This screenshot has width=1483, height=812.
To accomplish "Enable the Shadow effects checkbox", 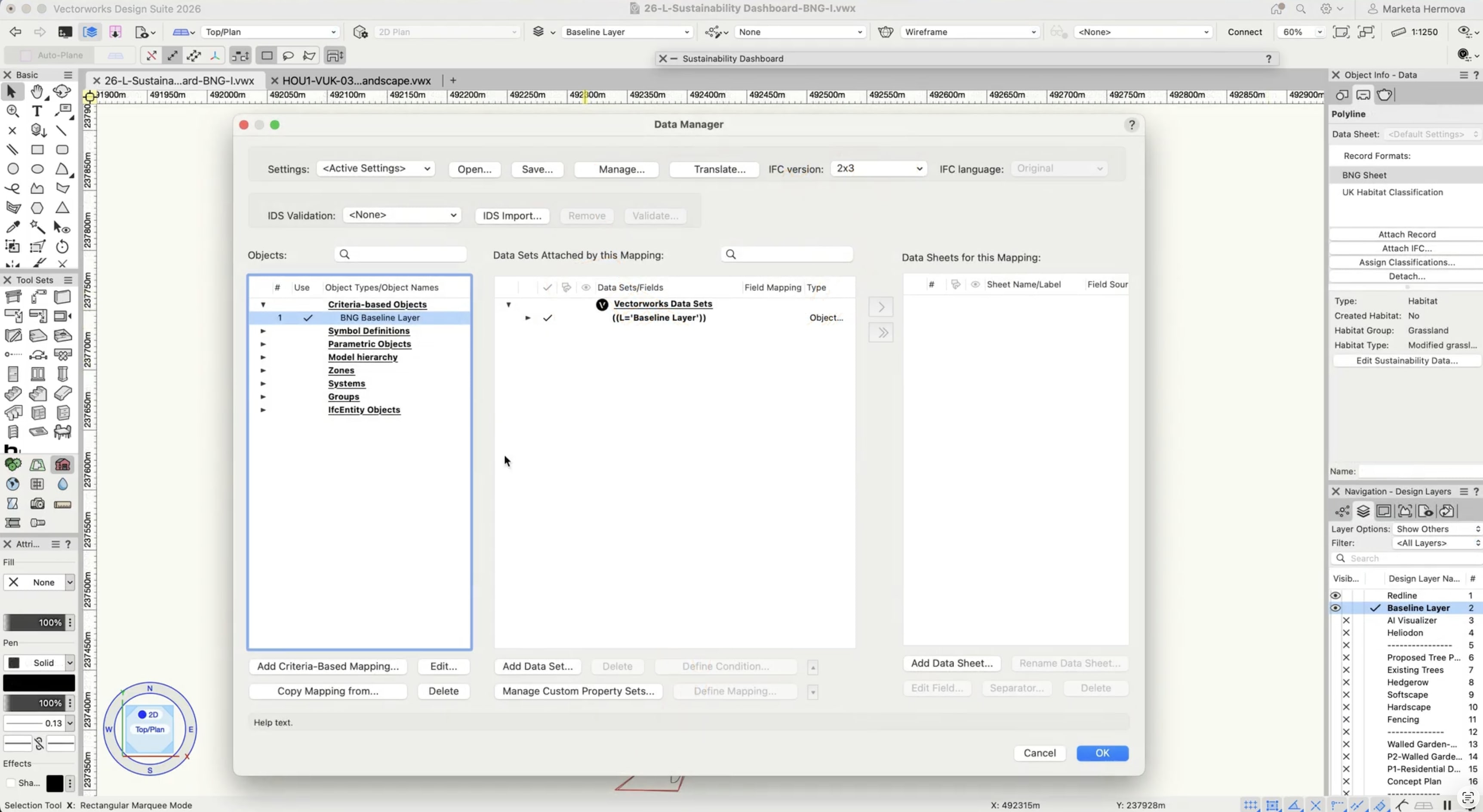I will 11,783.
